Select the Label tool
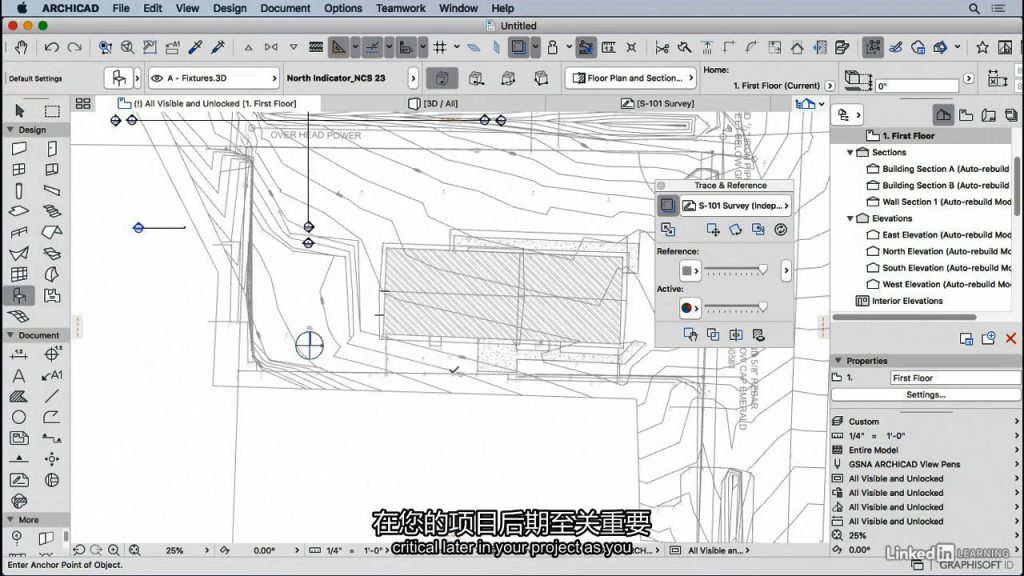This screenshot has width=1024, height=576. [52, 376]
